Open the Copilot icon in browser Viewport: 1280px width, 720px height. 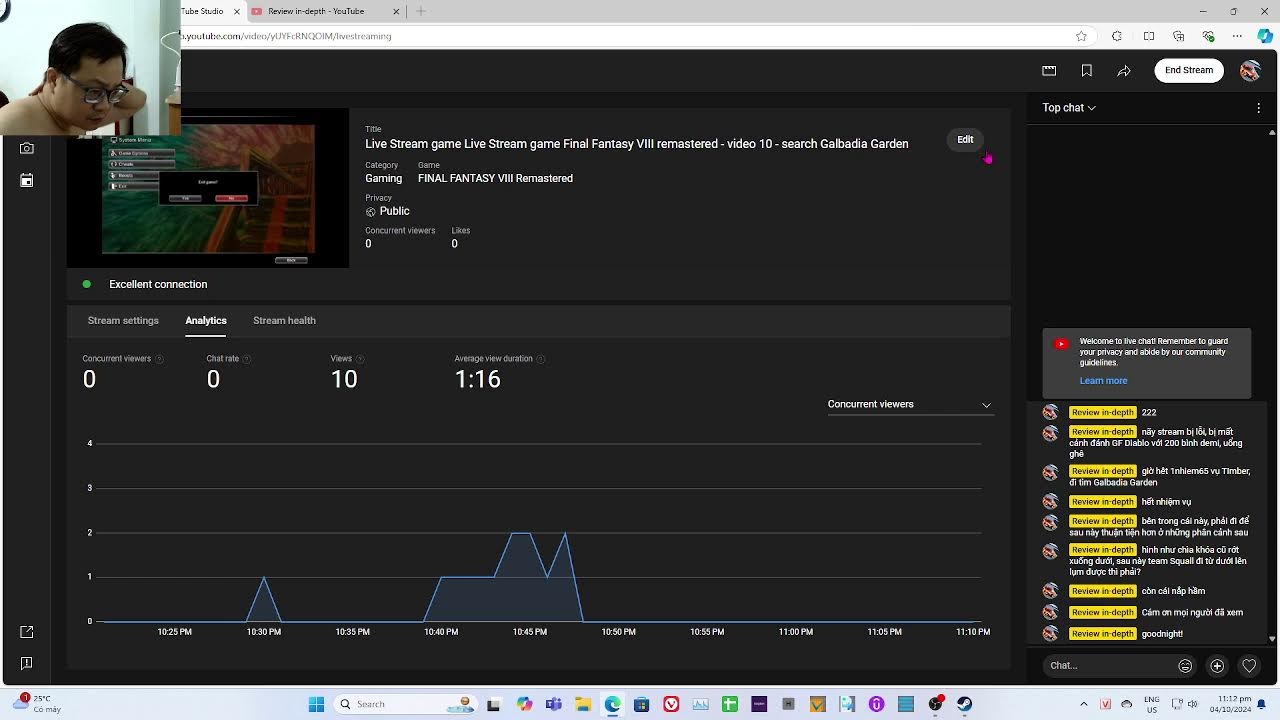[1265, 36]
